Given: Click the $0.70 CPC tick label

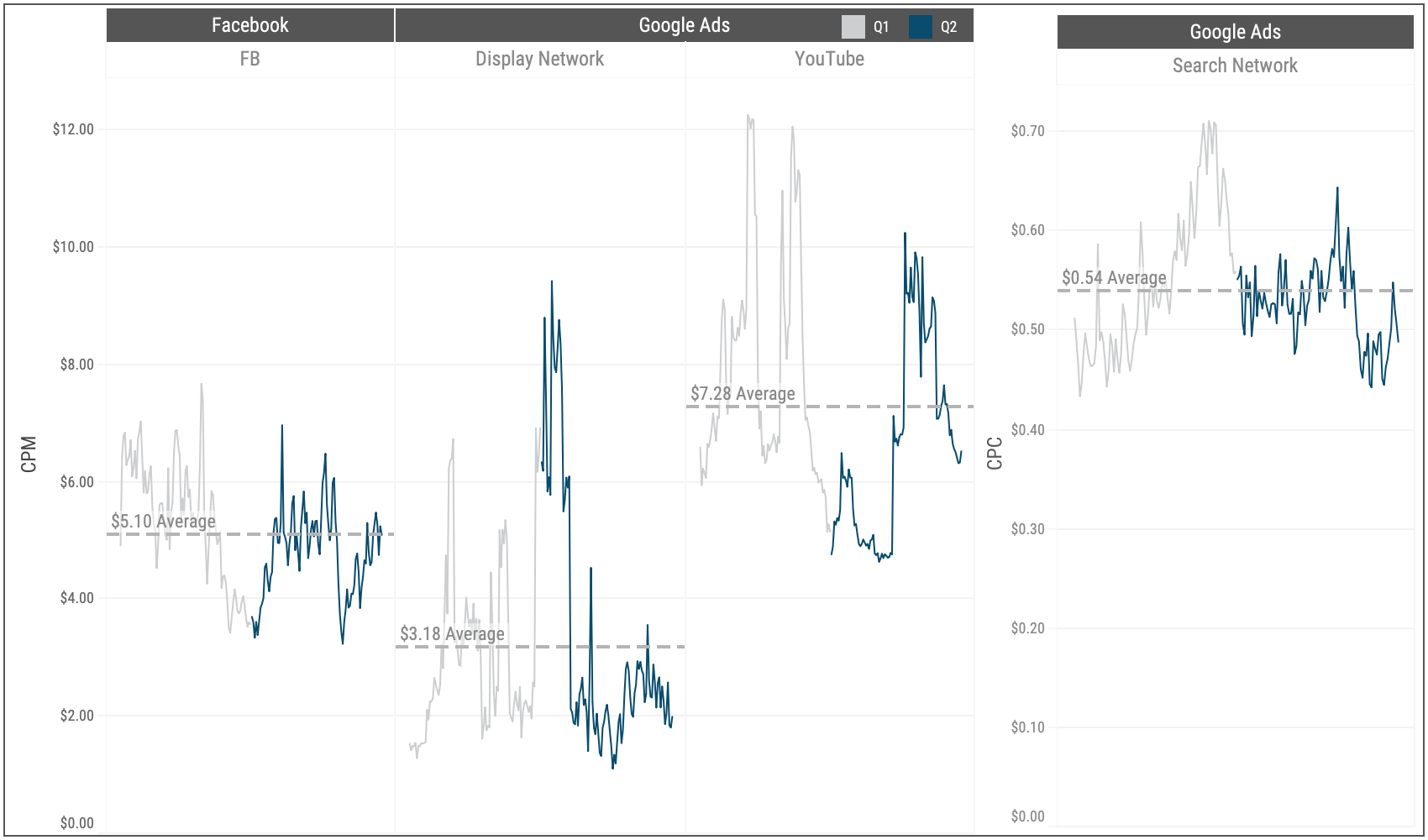Looking at the screenshot, I should click(1028, 131).
